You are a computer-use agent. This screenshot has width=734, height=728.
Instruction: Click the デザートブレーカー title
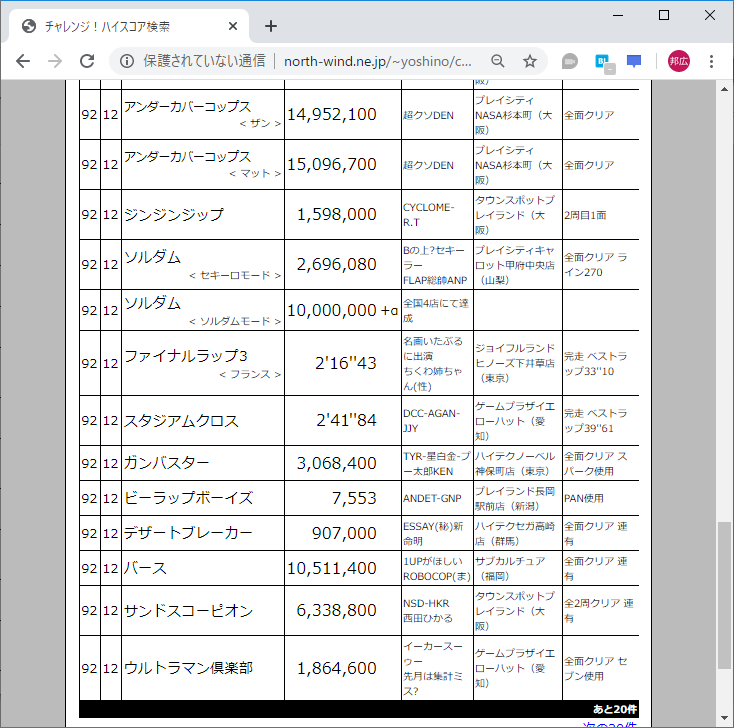coord(188,533)
